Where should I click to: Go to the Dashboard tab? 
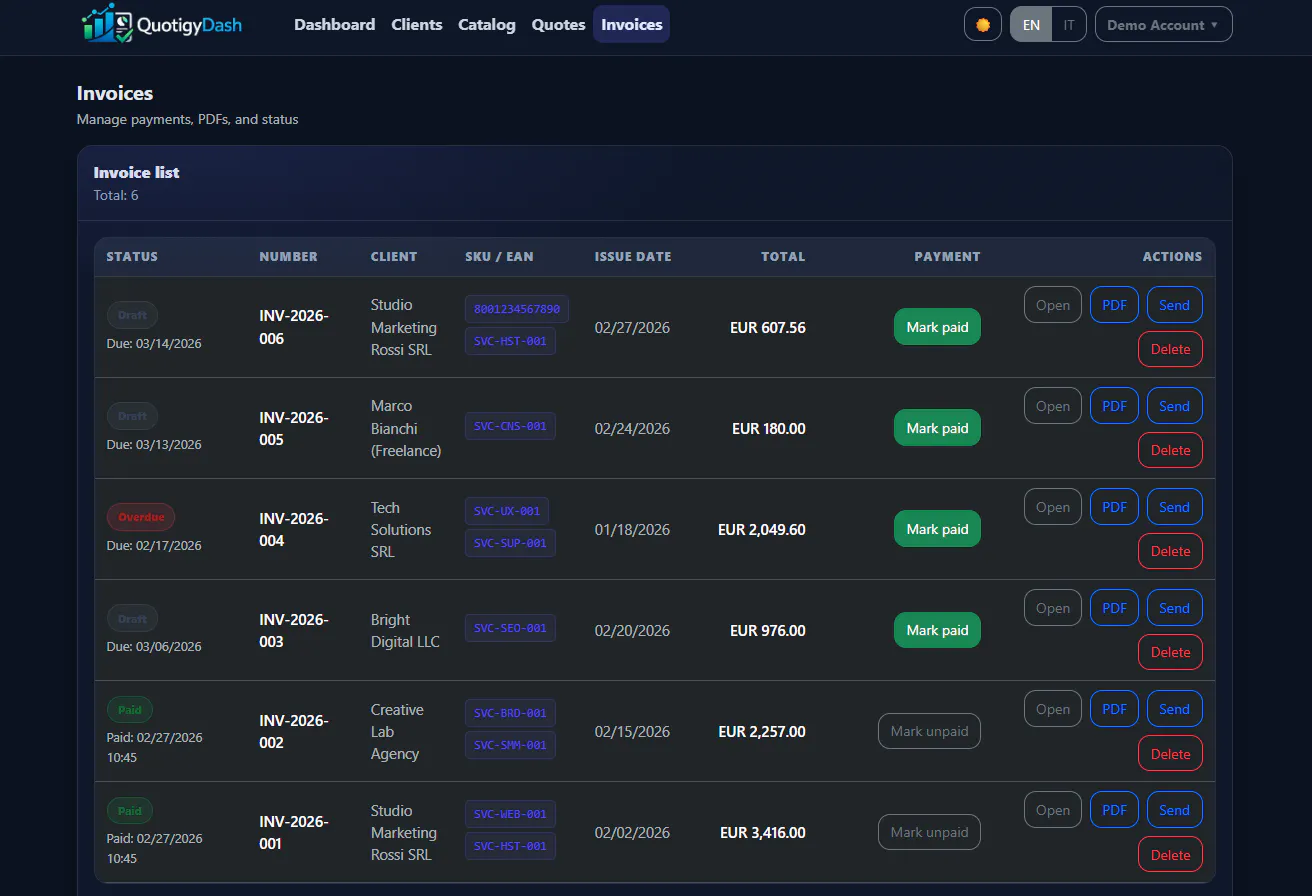[335, 25]
